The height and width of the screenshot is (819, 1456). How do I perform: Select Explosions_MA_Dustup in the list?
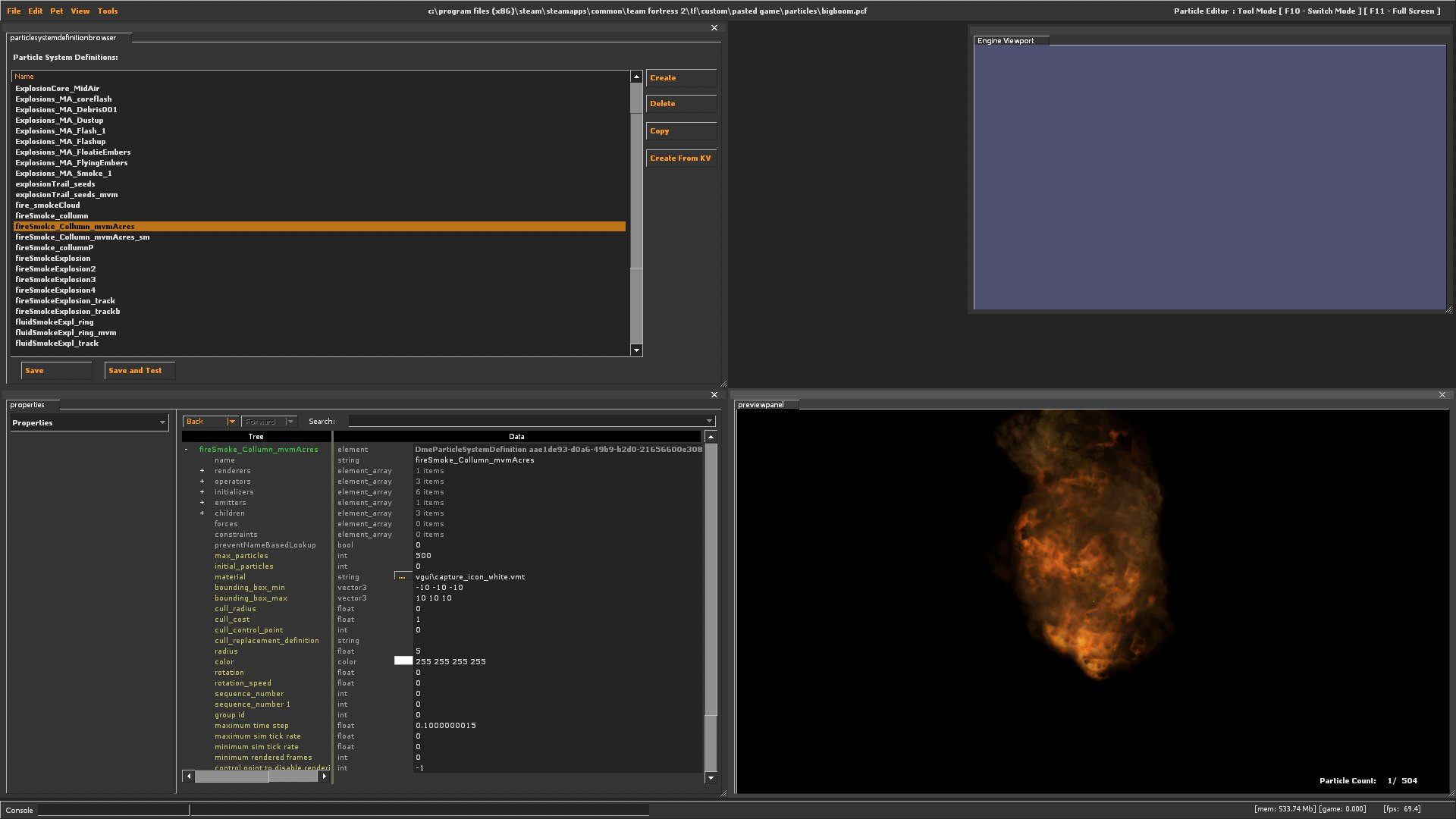(319, 121)
